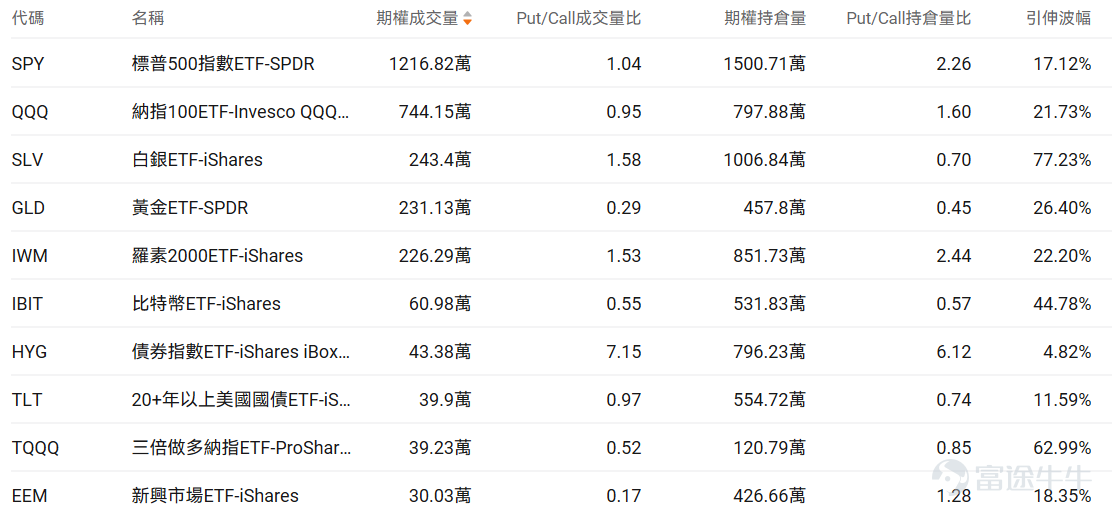Select 白銀ETF-iShares name

point(197,160)
